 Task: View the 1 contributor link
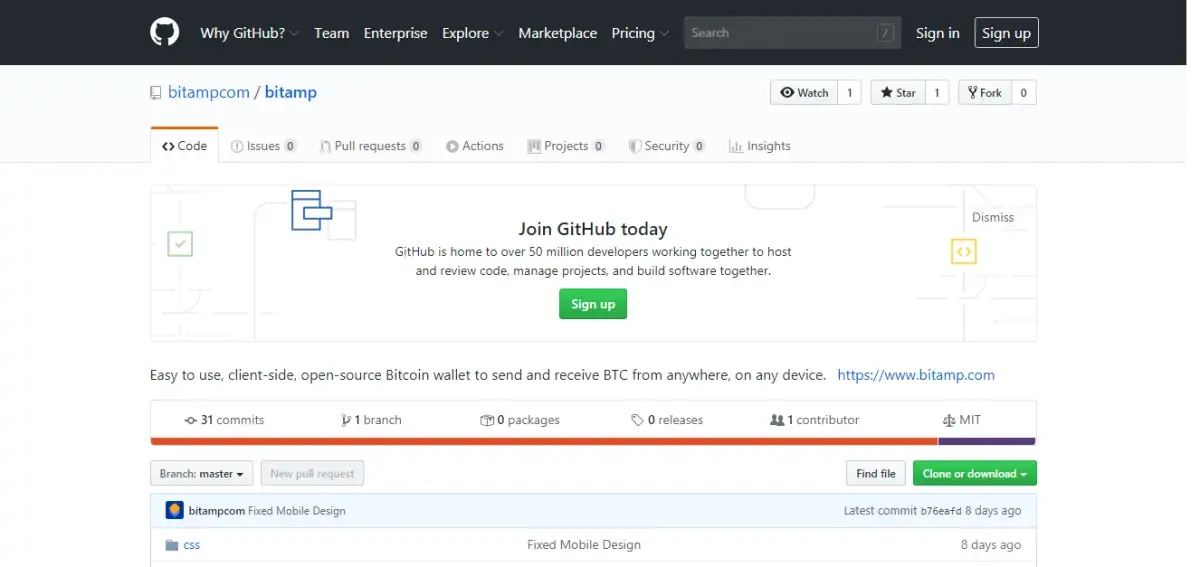(814, 420)
